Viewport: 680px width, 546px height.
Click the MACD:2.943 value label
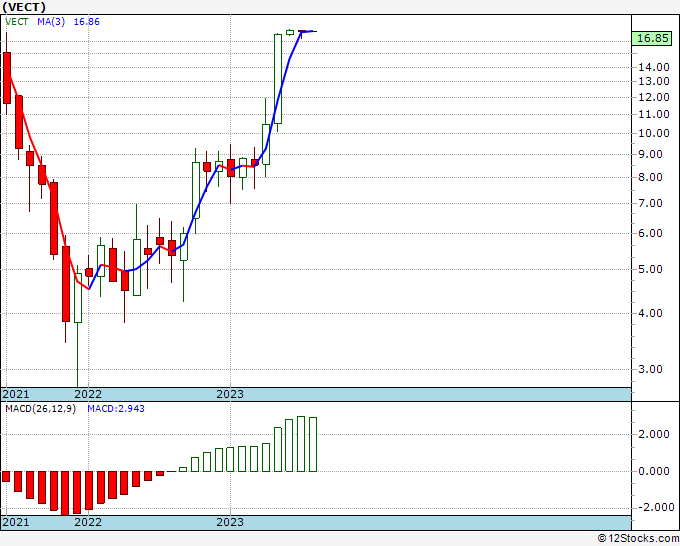click(116, 409)
